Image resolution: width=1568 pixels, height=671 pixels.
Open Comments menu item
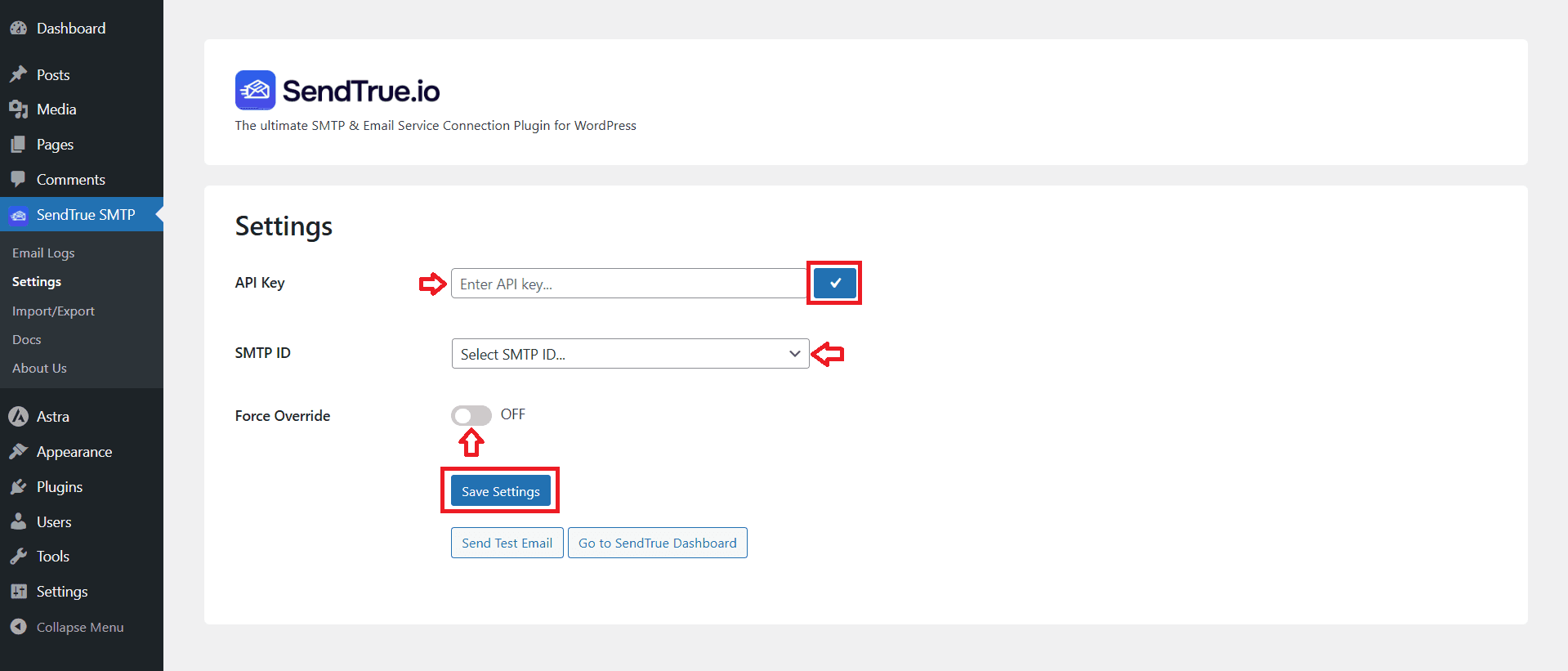point(82,179)
